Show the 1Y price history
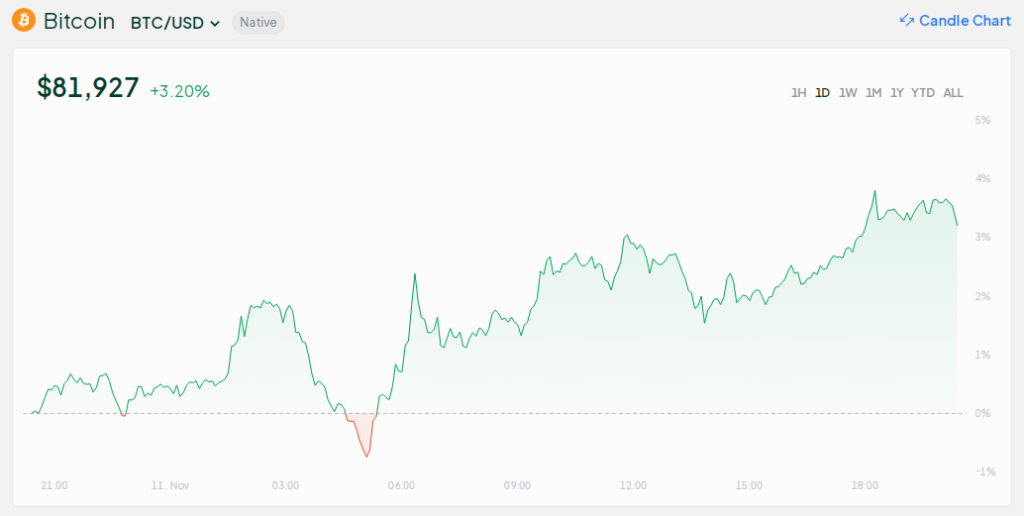 [897, 93]
